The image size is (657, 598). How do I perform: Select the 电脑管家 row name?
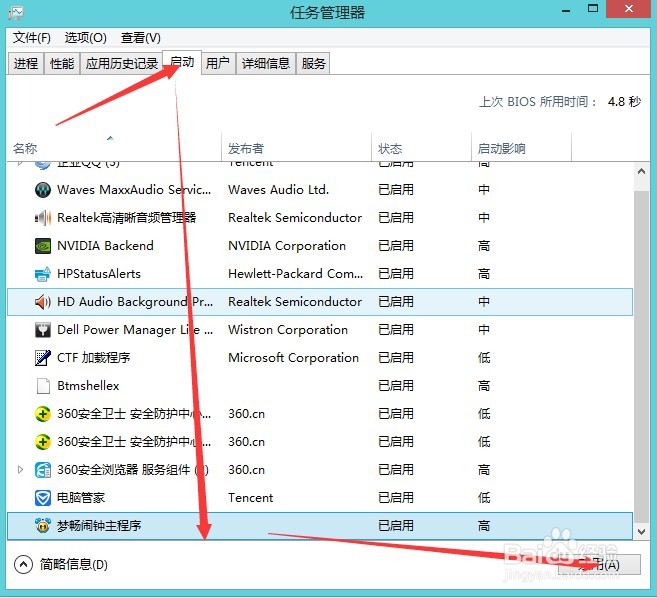[81, 498]
